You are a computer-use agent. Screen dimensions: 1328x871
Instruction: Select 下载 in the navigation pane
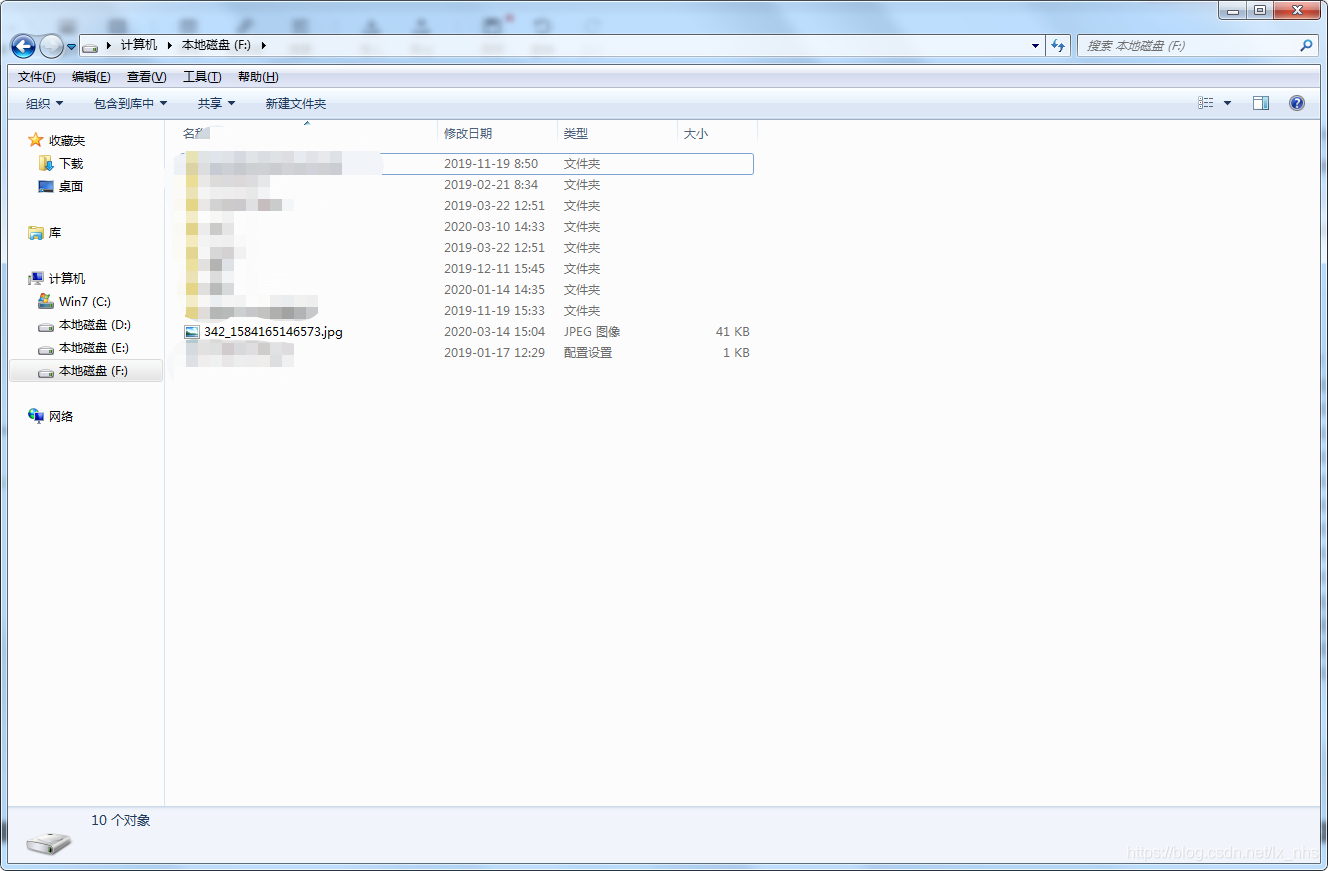coord(71,163)
